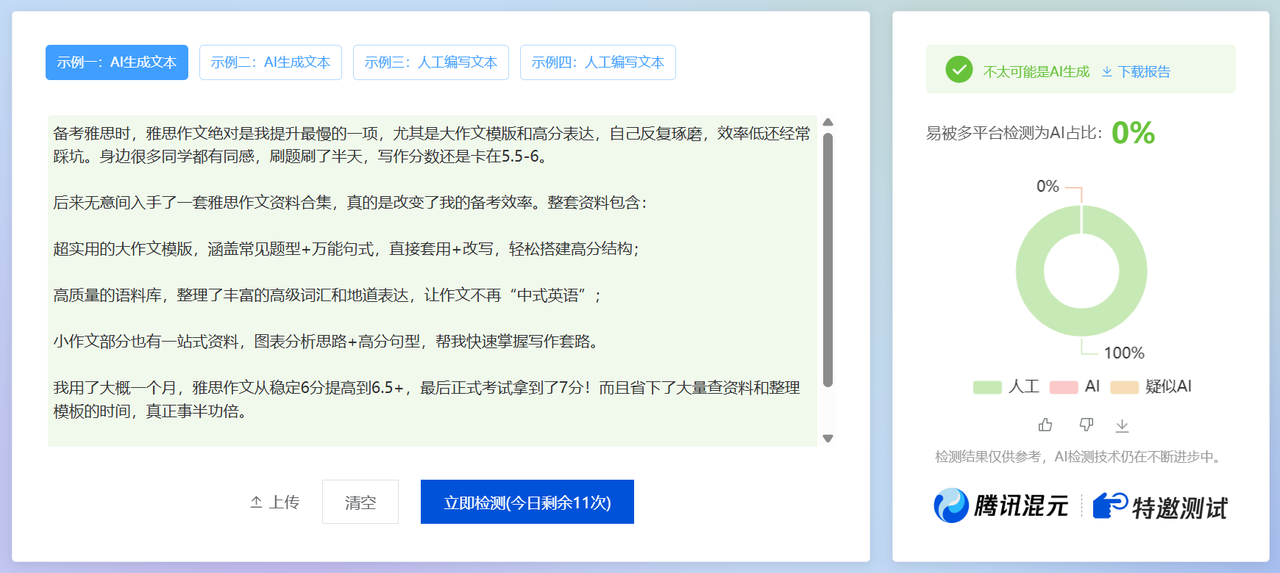This screenshot has width=1280, height=573.
Task: Click the download icon below the chart legend
Action: click(x=1122, y=425)
